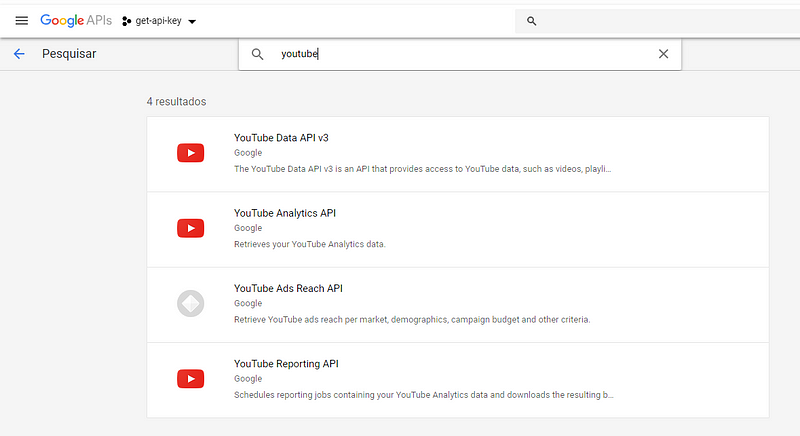Viewport: 800px width, 436px height.
Task: Clear the youtube search with X
Action: pos(663,54)
